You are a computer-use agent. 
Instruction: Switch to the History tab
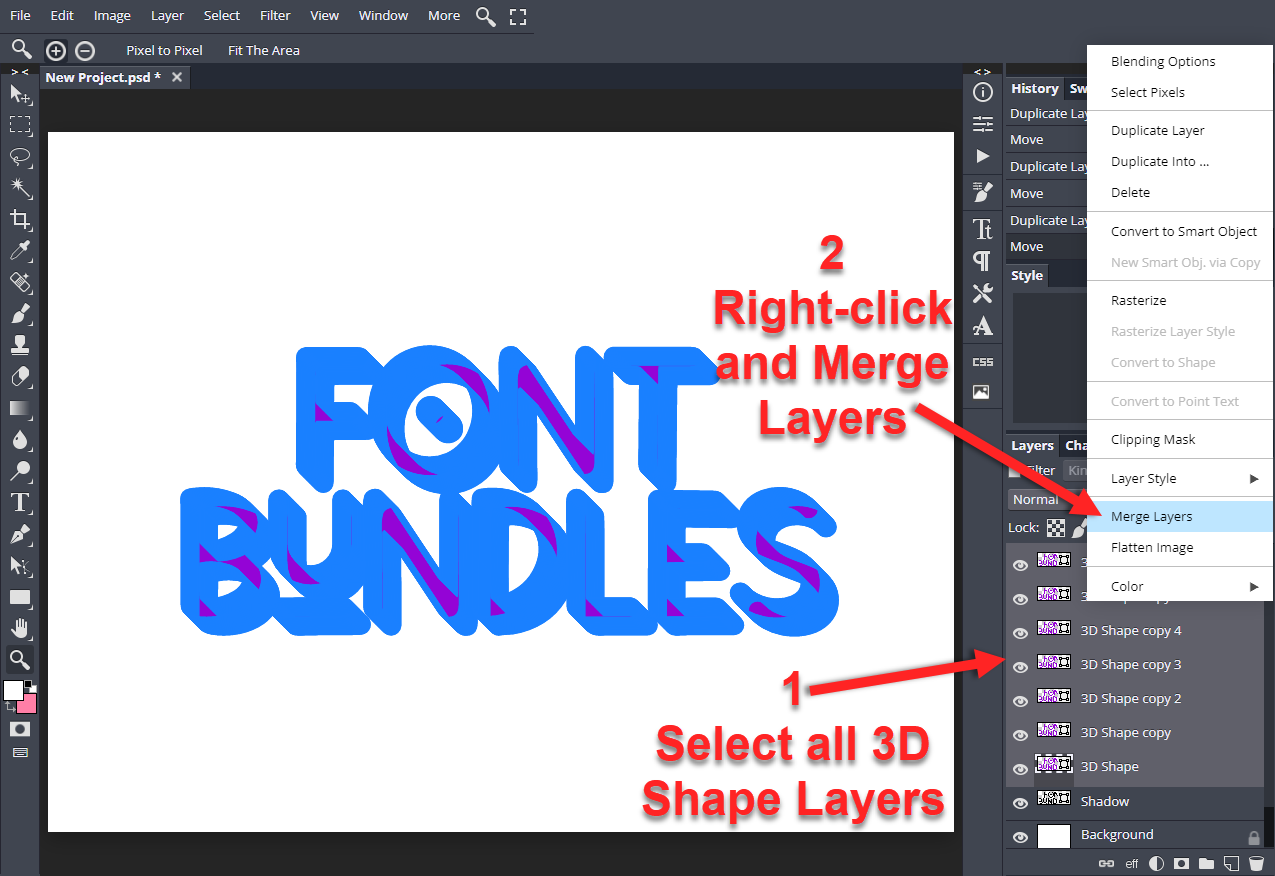[x=1034, y=88]
